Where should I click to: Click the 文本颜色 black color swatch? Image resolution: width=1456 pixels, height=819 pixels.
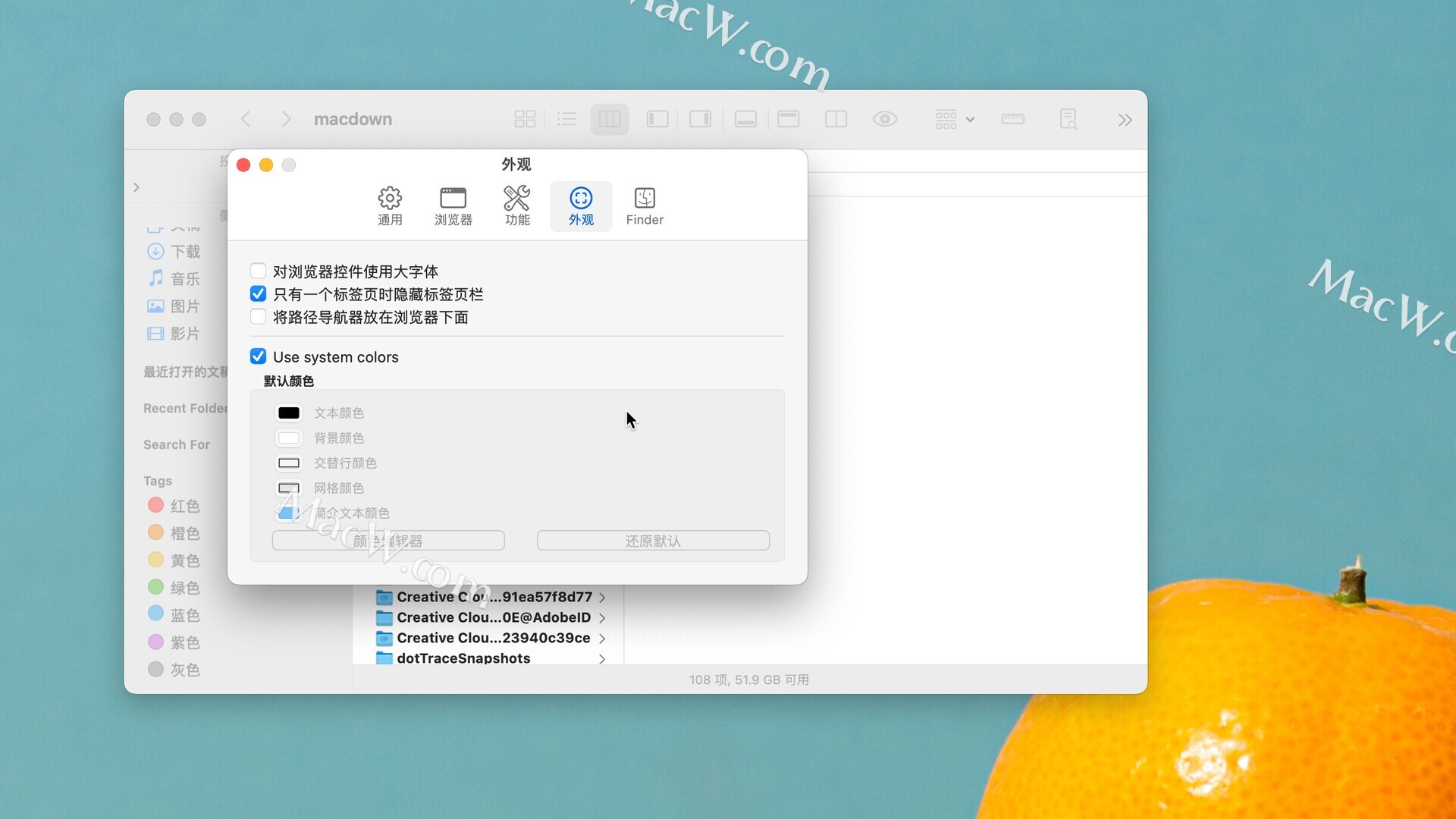coord(289,413)
